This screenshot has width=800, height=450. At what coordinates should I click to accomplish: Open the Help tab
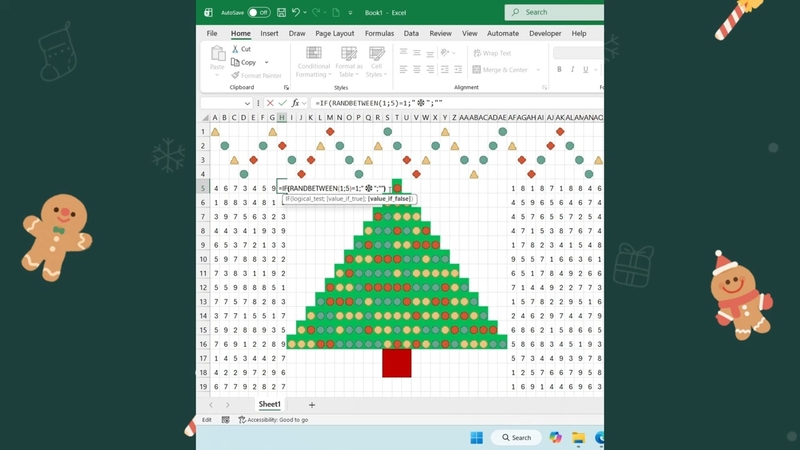point(579,33)
